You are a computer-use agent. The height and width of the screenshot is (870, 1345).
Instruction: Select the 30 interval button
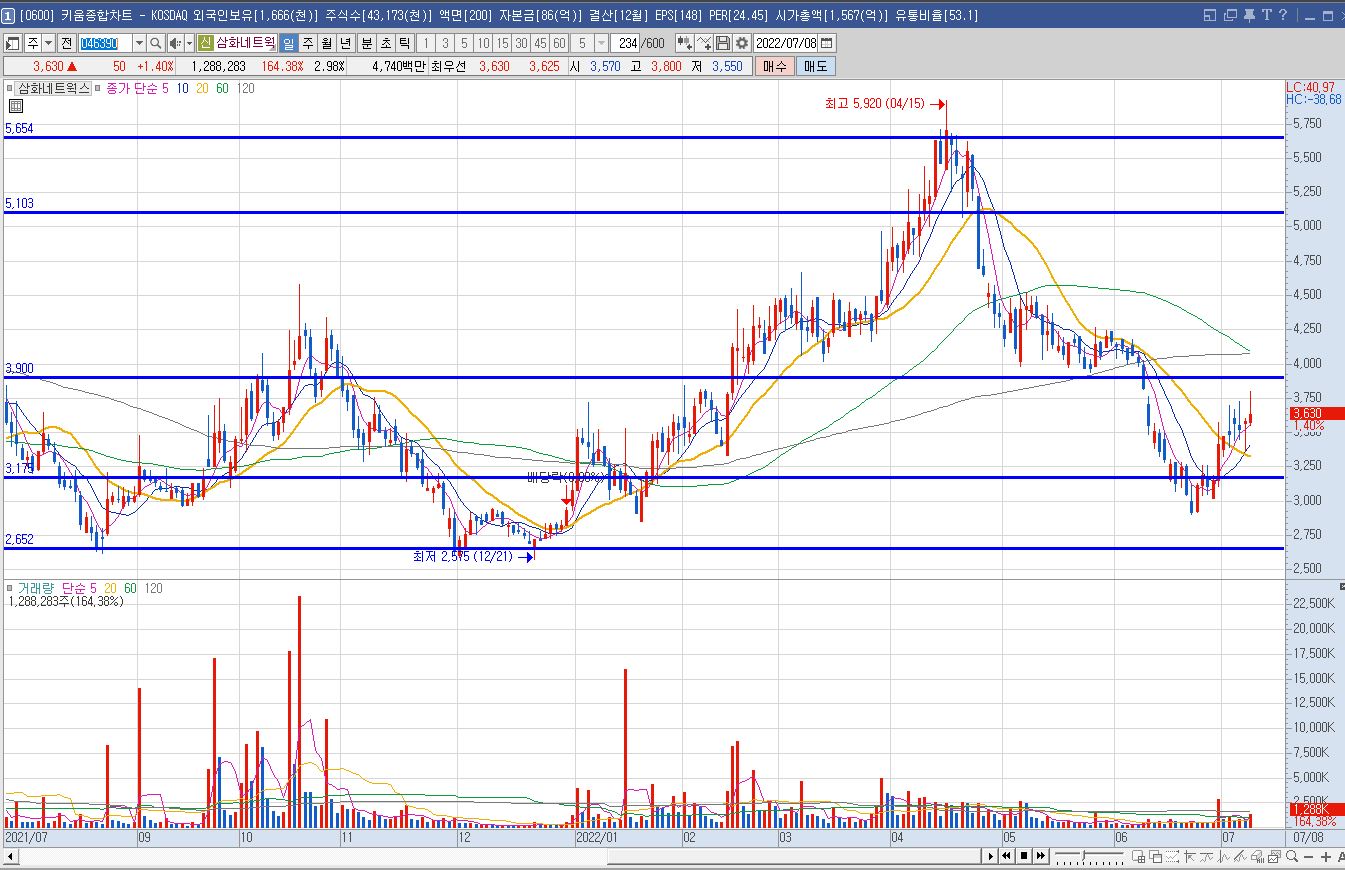521,43
